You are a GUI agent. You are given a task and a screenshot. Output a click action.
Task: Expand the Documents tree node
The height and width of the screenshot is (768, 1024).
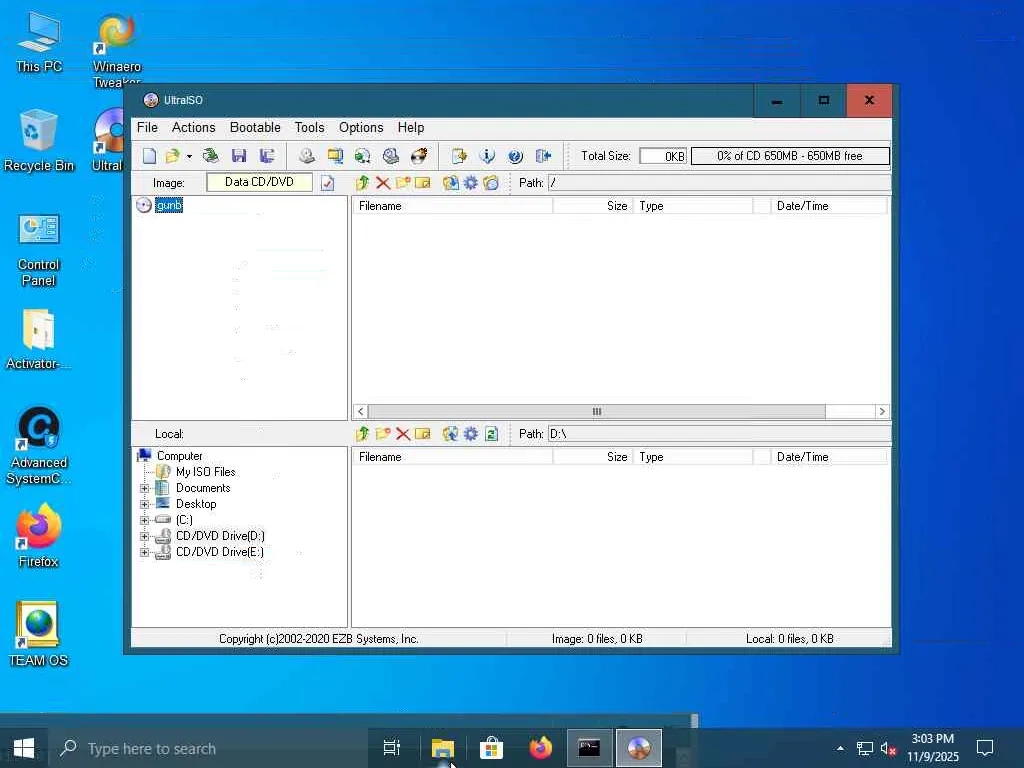pyautogui.click(x=144, y=488)
